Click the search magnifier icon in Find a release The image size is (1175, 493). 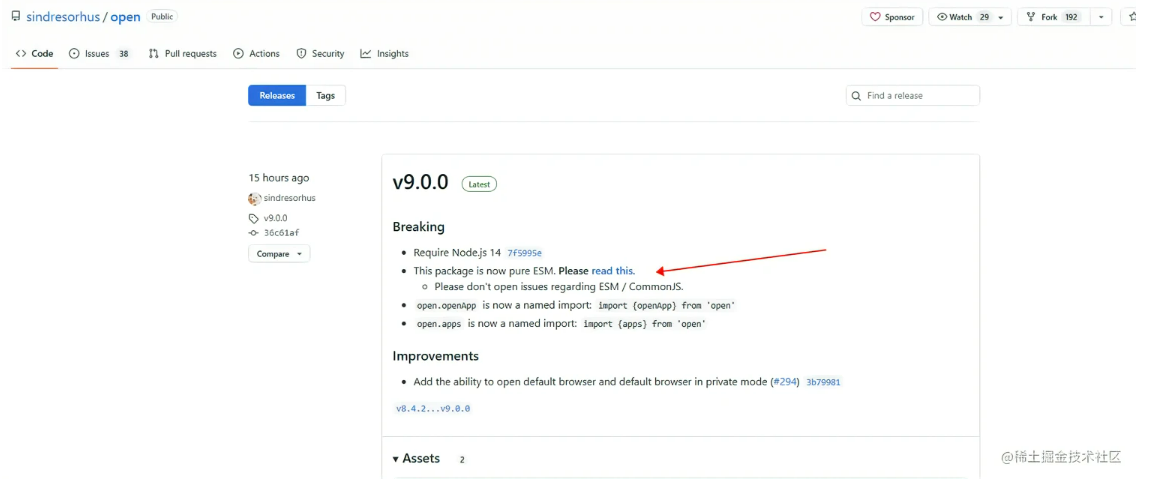coord(857,96)
